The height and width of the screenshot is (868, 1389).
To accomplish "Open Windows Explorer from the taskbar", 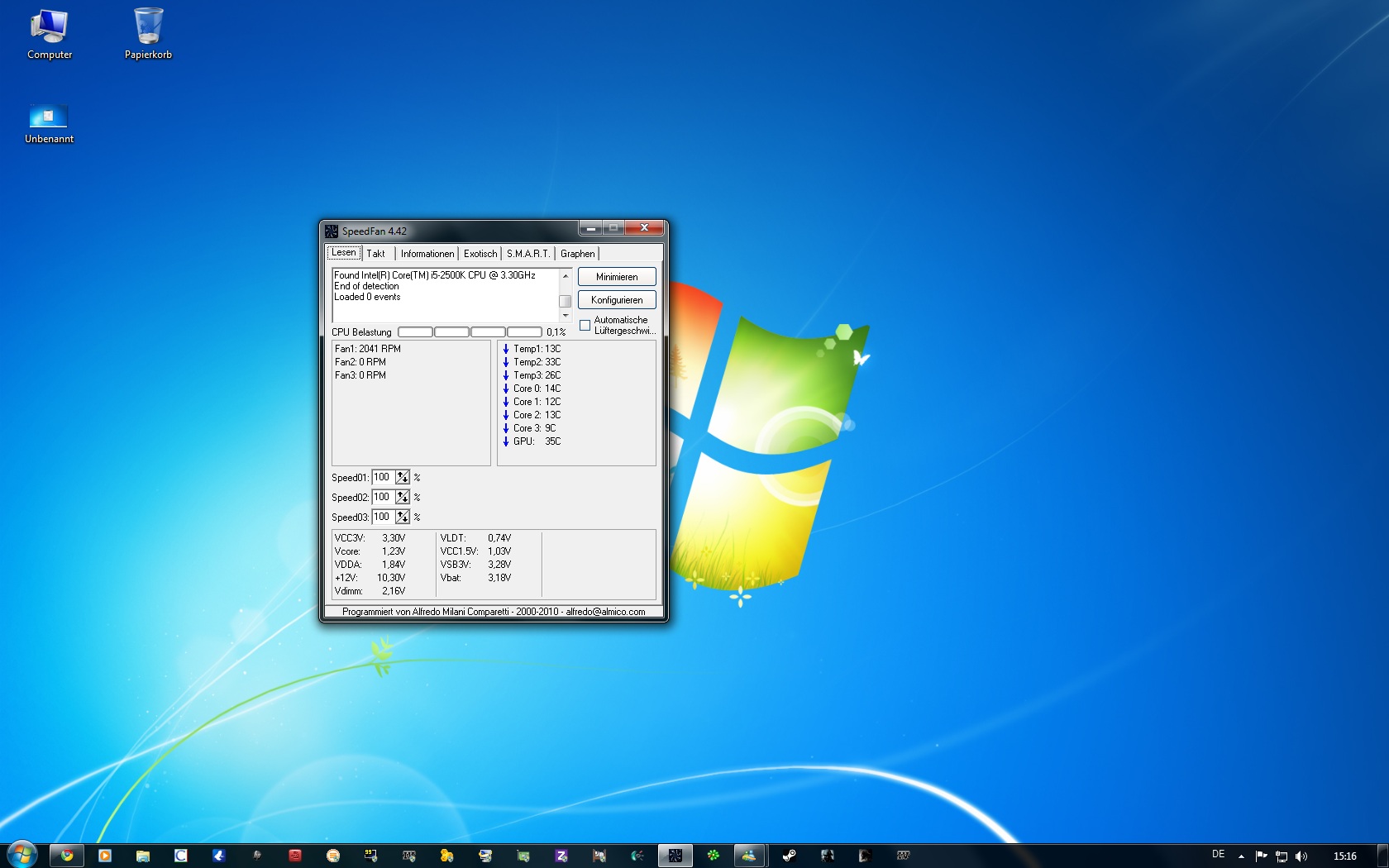I will click(143, 856).
